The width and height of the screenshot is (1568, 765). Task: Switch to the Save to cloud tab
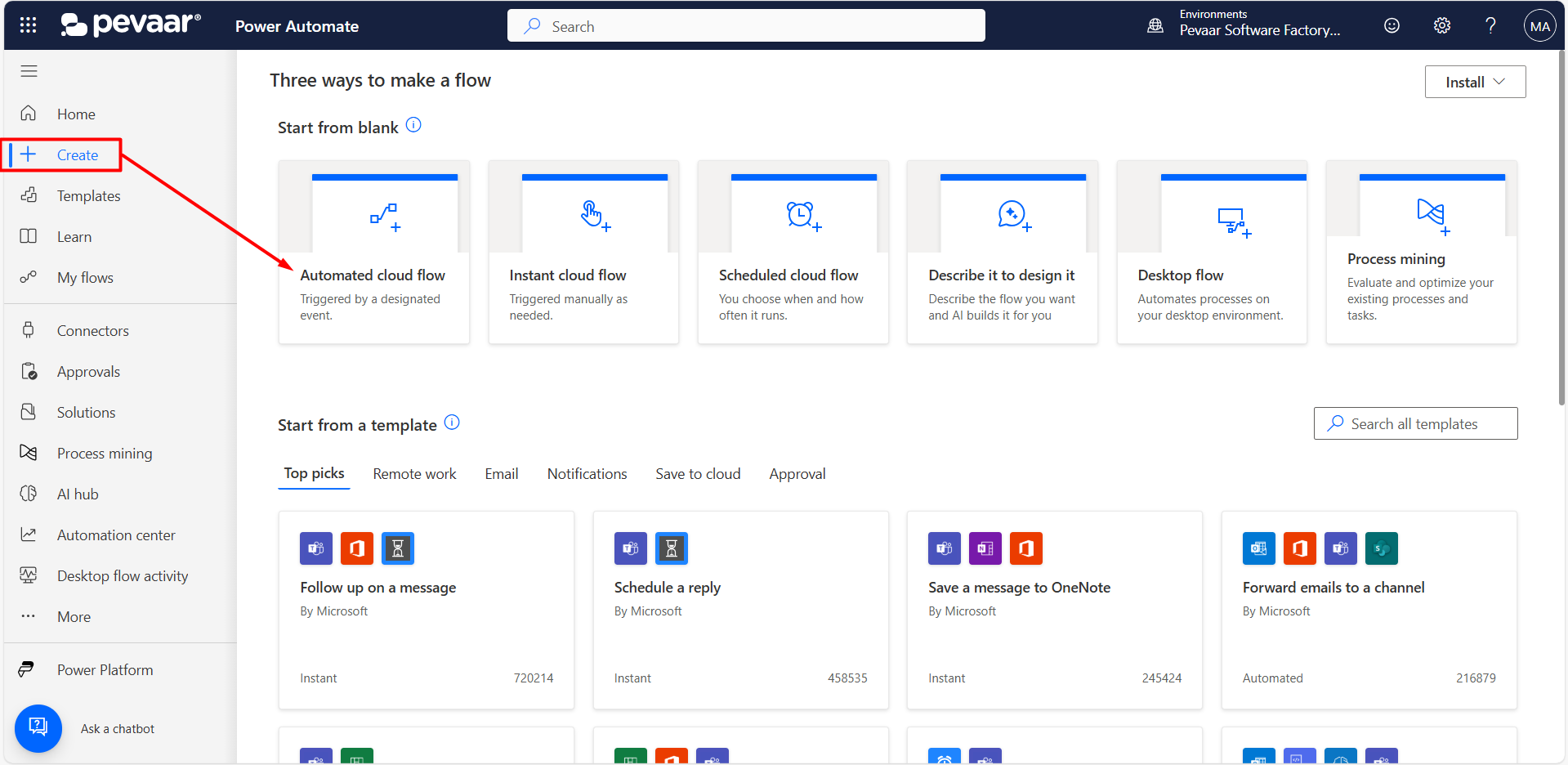pyautogui.click(x=698, y=474)
